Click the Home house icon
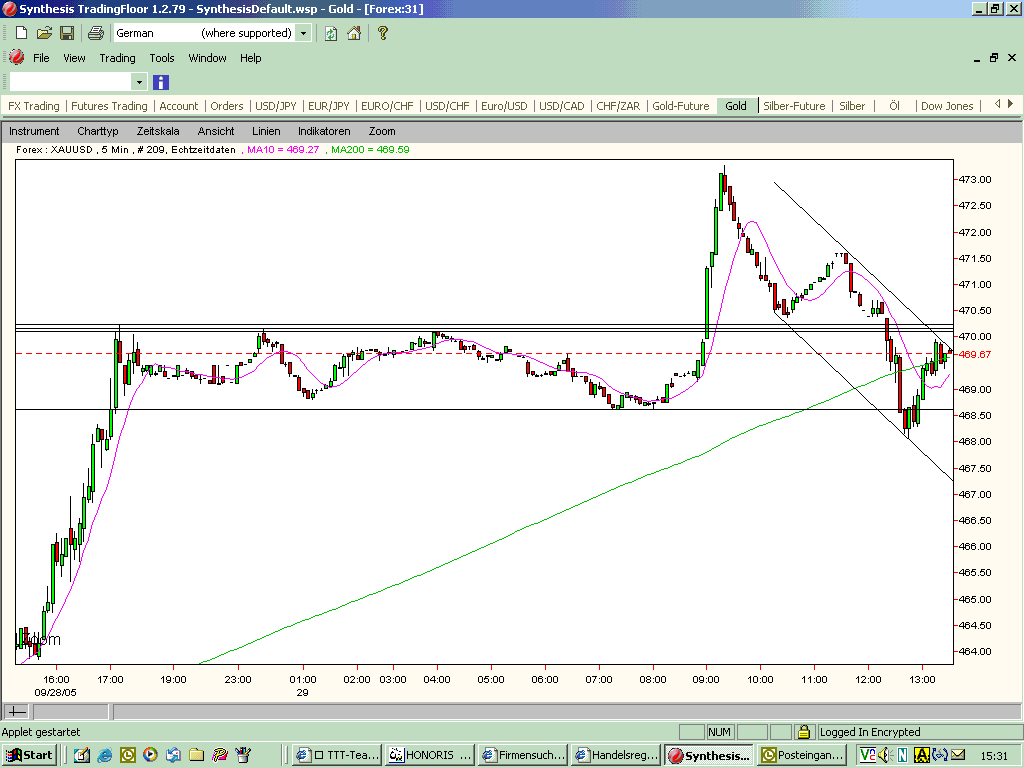The width and height of the screenshot is (1024, 768). [354, 33]
